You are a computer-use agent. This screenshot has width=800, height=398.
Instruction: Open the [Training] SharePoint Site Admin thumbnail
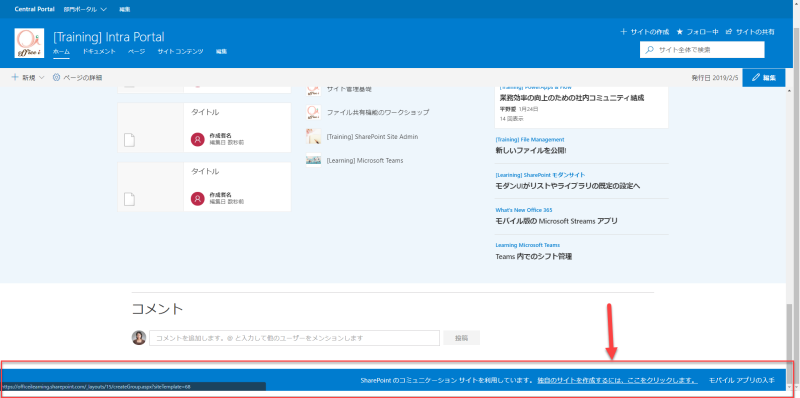click(313, 136)
